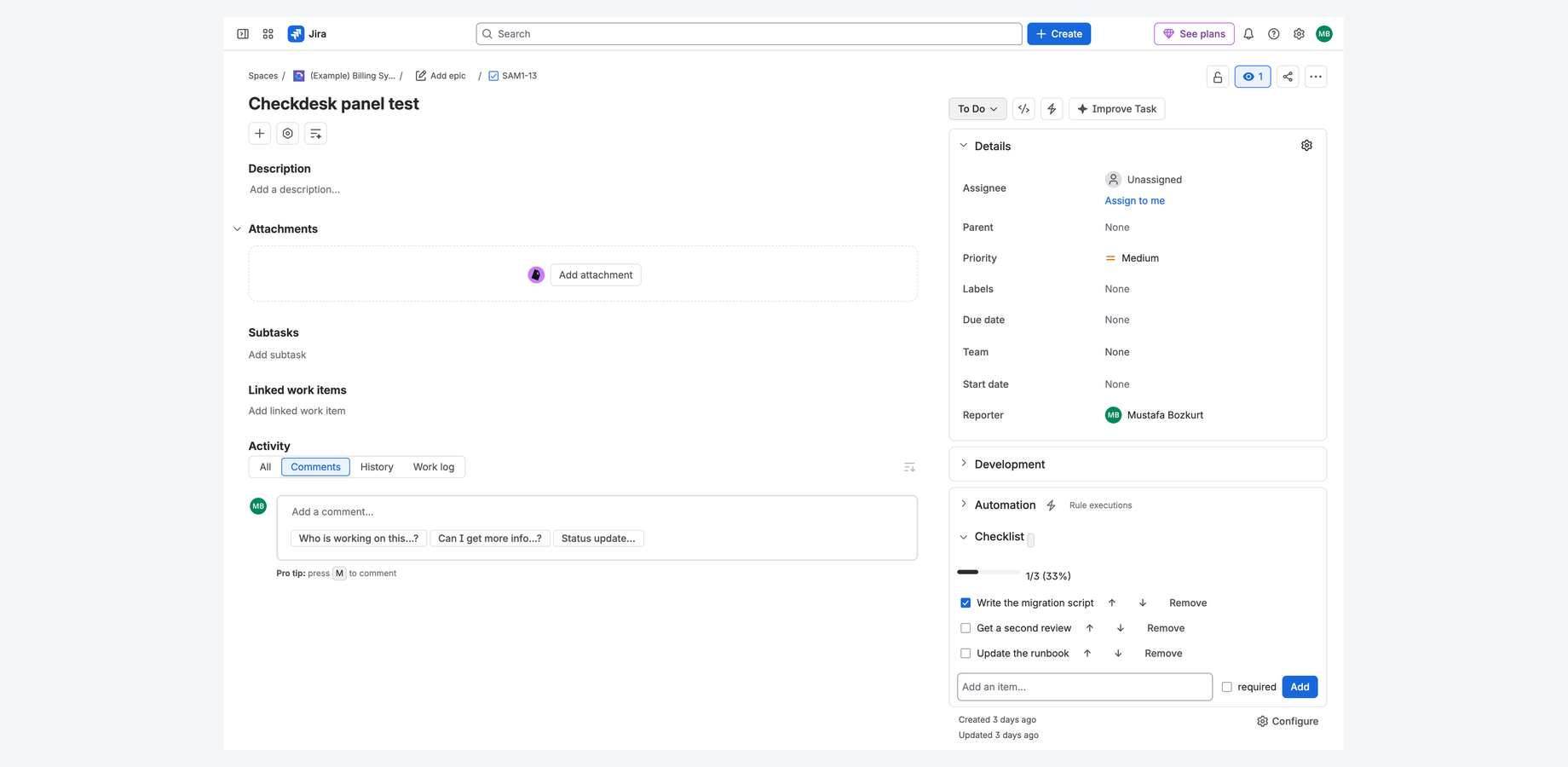The width and height of the screenshot is (1568, 767).
Task: Expand the Automation section
Action: pyautogui.click(x=964, y=505)
